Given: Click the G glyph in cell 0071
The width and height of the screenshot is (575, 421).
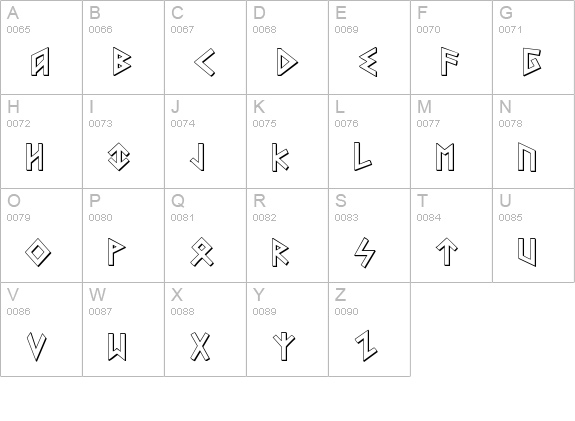Looking at the screenshot, I should [x=532, y=62].
